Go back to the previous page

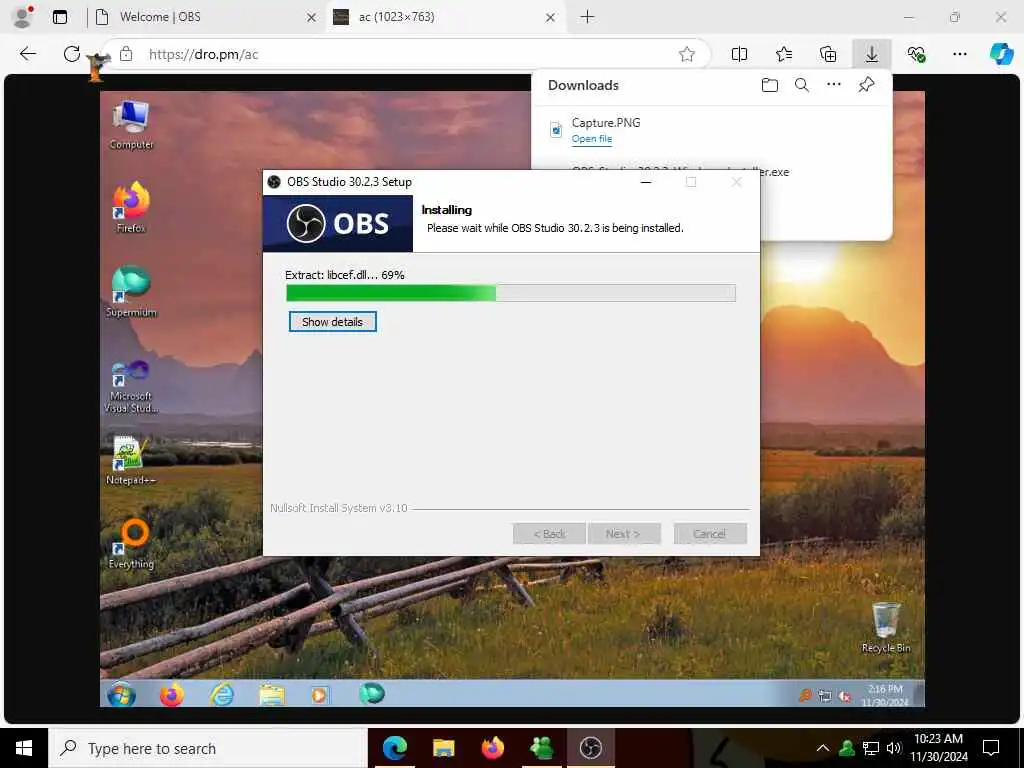[27, 54]
